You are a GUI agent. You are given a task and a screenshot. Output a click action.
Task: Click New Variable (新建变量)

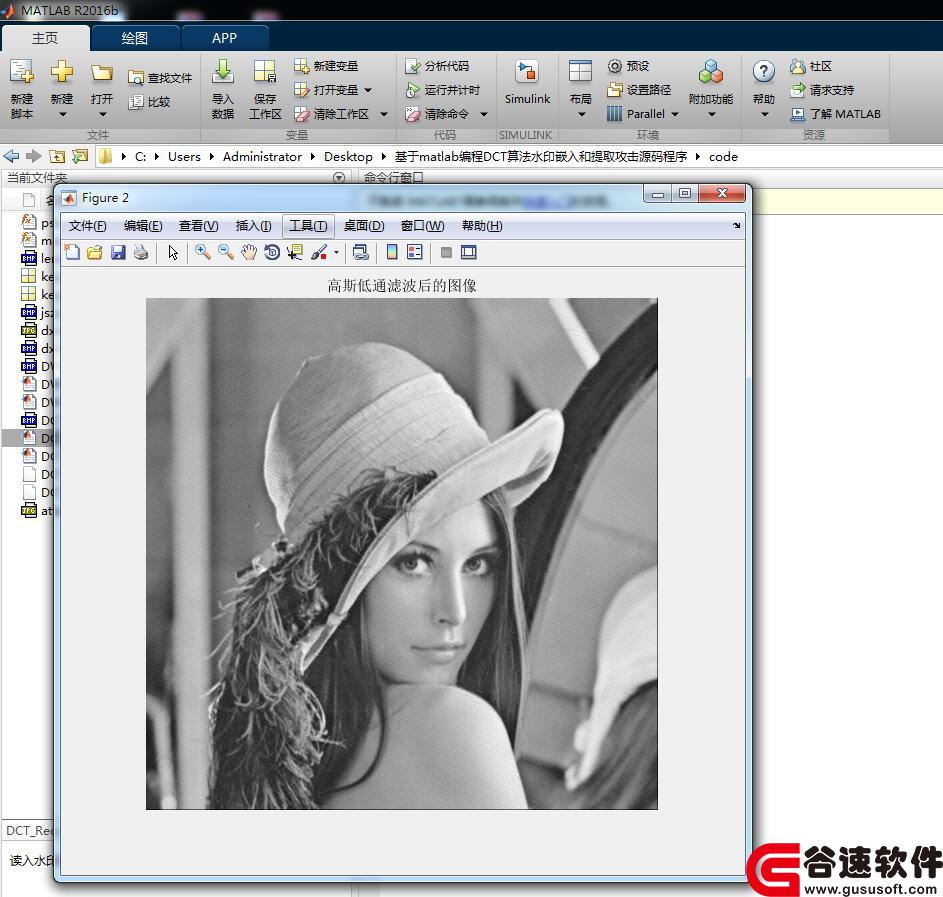[326, 66]
